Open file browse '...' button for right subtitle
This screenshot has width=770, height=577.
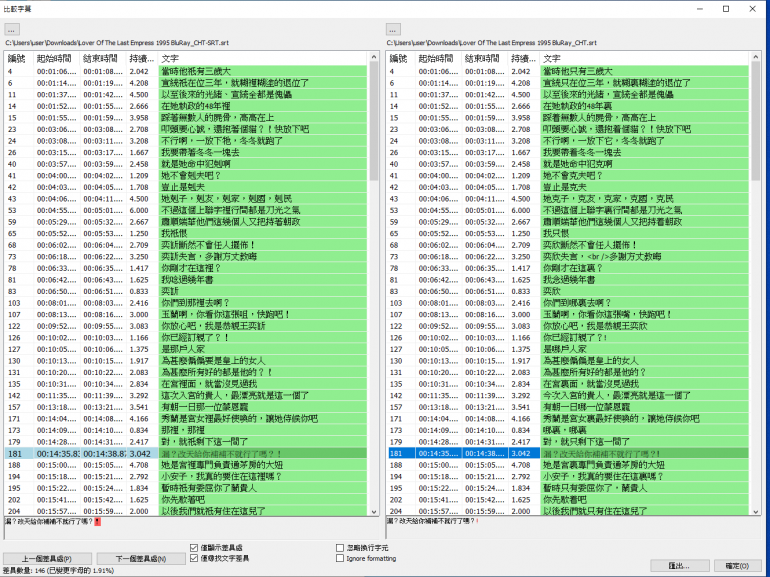pos(393,30)
